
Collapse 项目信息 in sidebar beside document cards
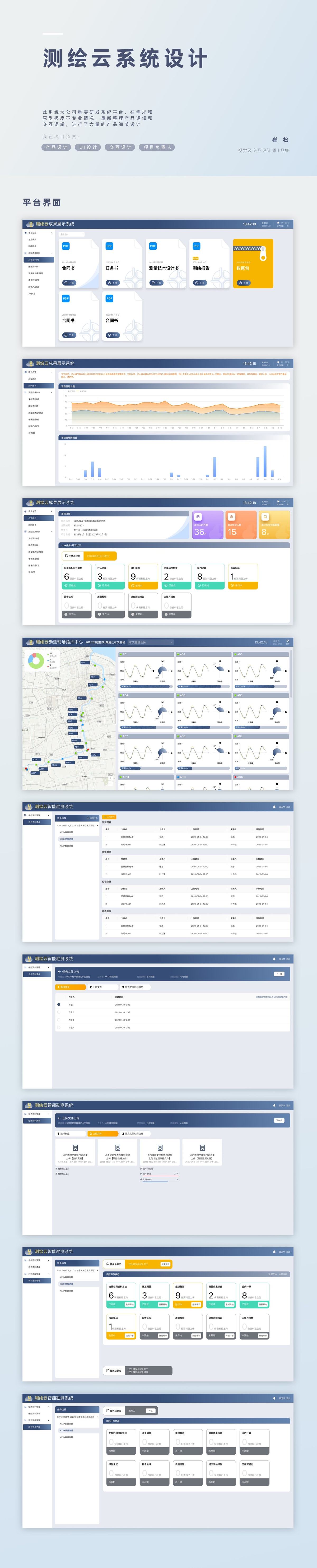(x=51, y=233)
